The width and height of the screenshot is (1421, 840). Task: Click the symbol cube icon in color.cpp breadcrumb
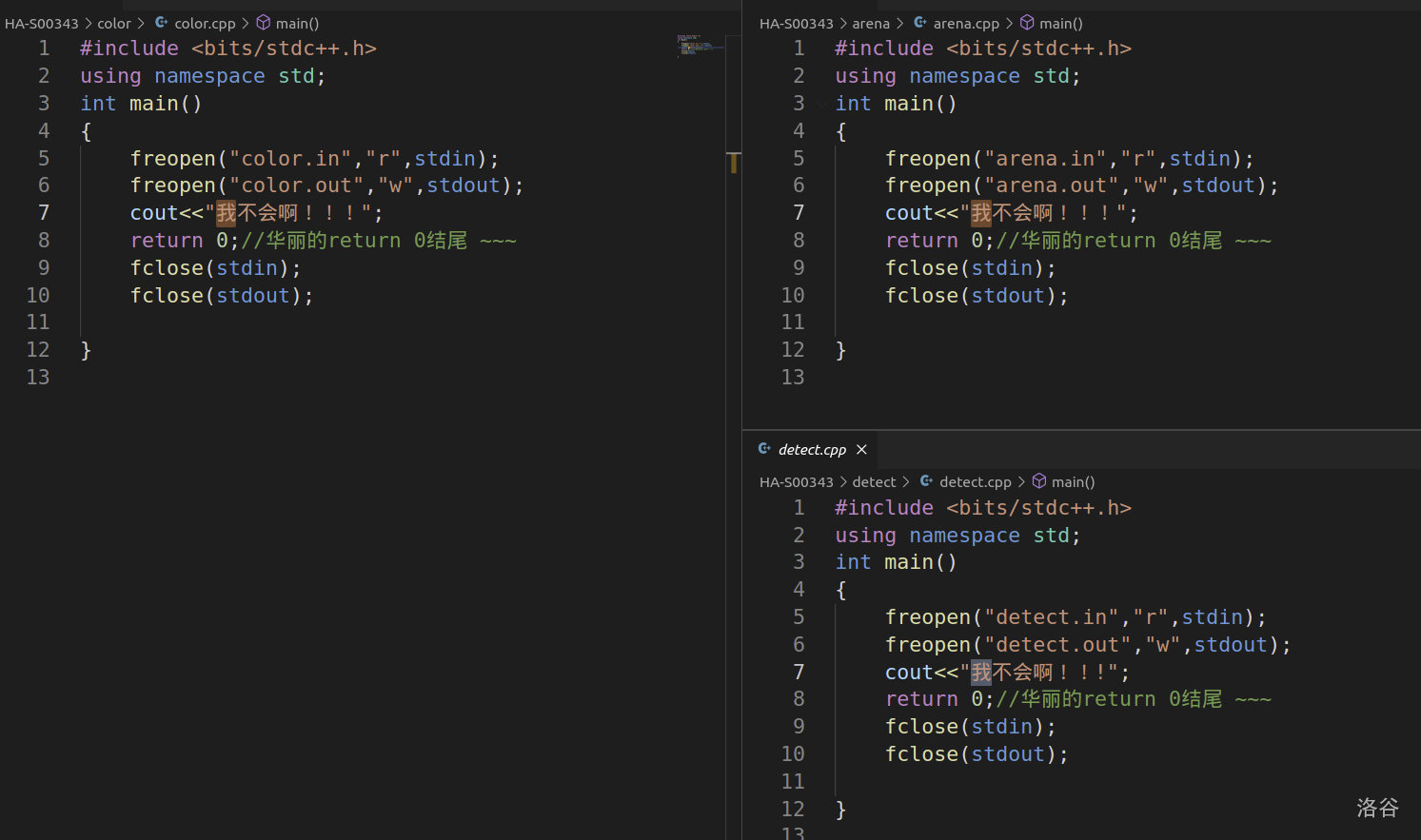(264, 23)
